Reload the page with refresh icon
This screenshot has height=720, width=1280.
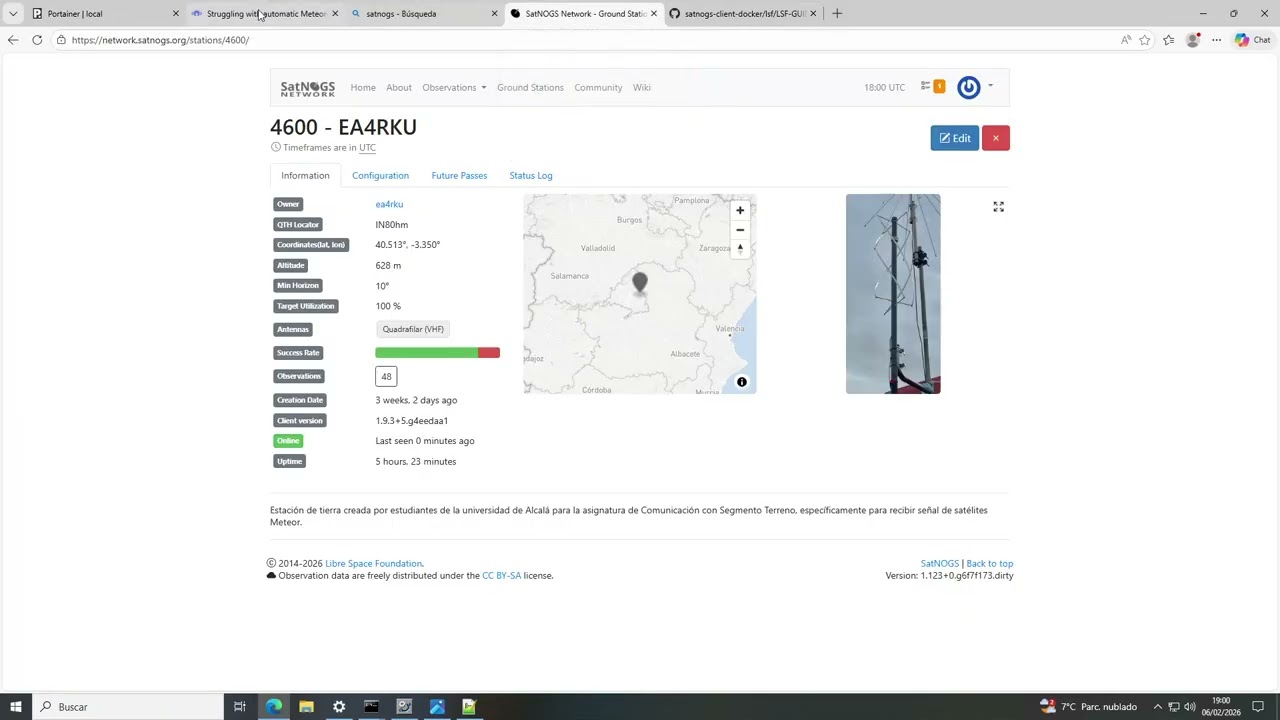[37, 40]
